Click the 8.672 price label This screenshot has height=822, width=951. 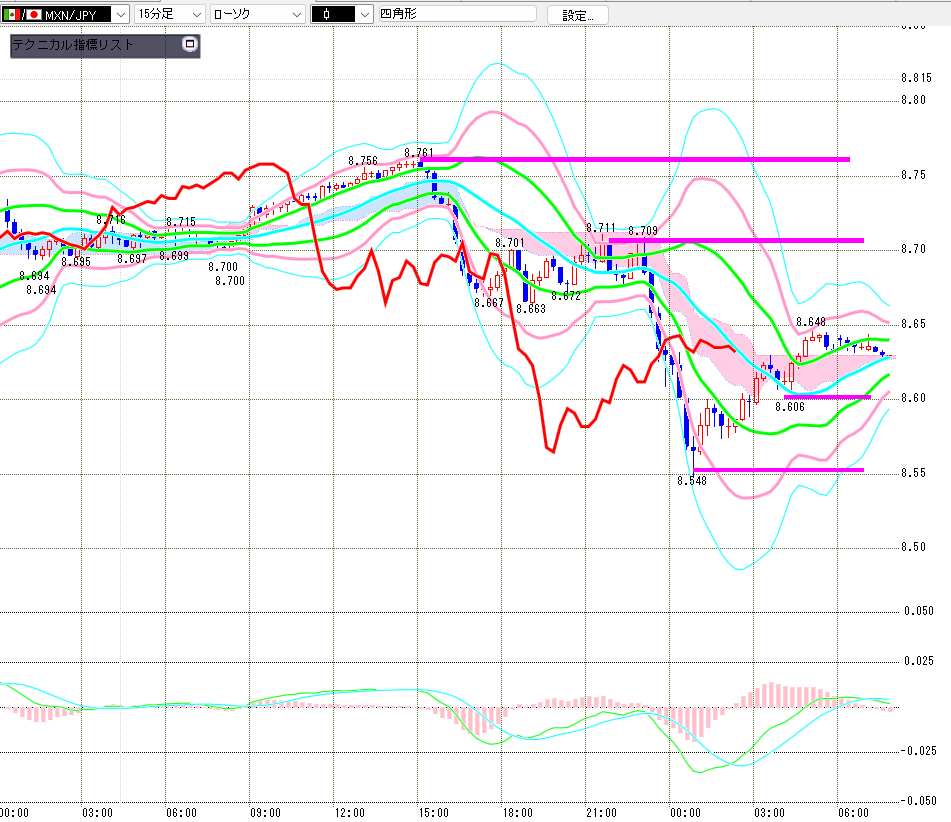[566, 296]
